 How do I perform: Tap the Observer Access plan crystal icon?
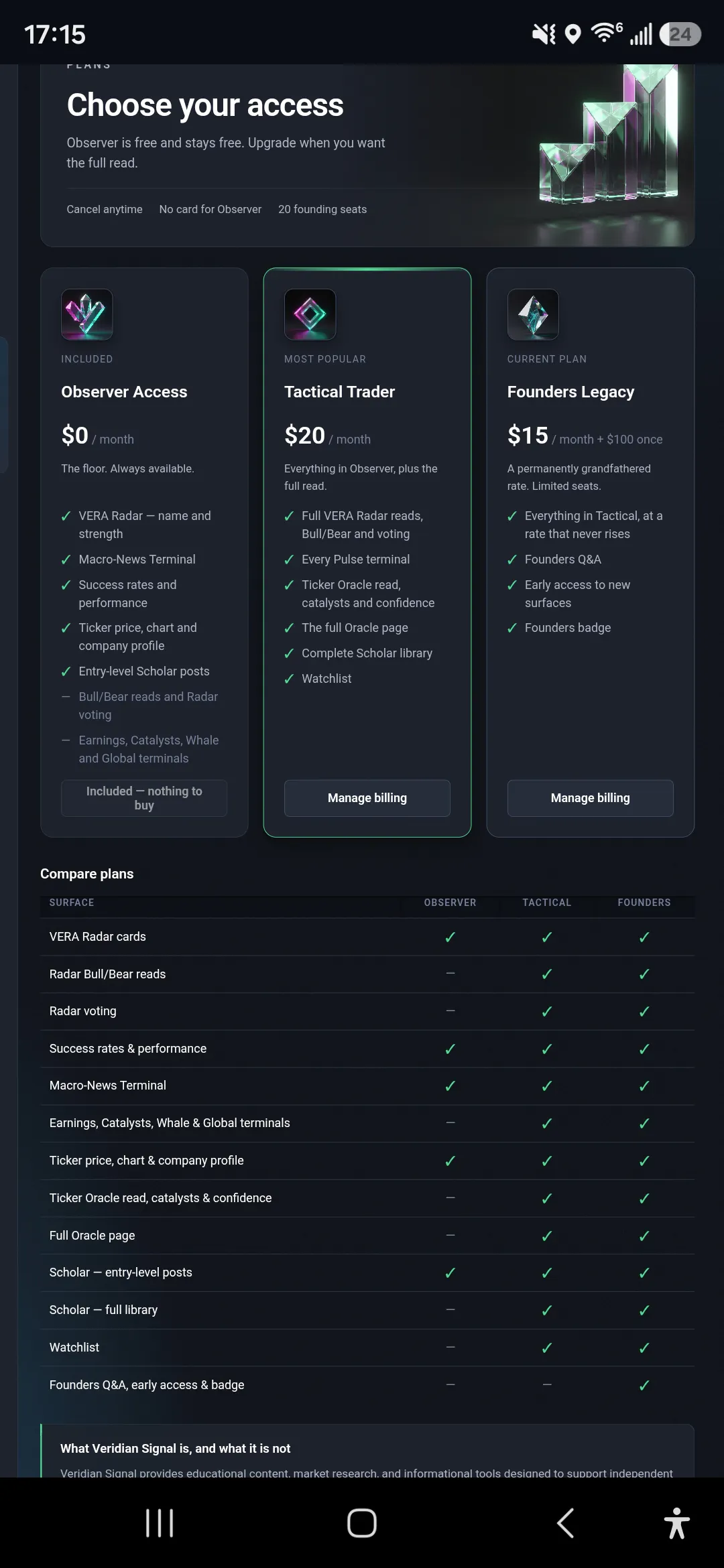click(x=87, y=314)
